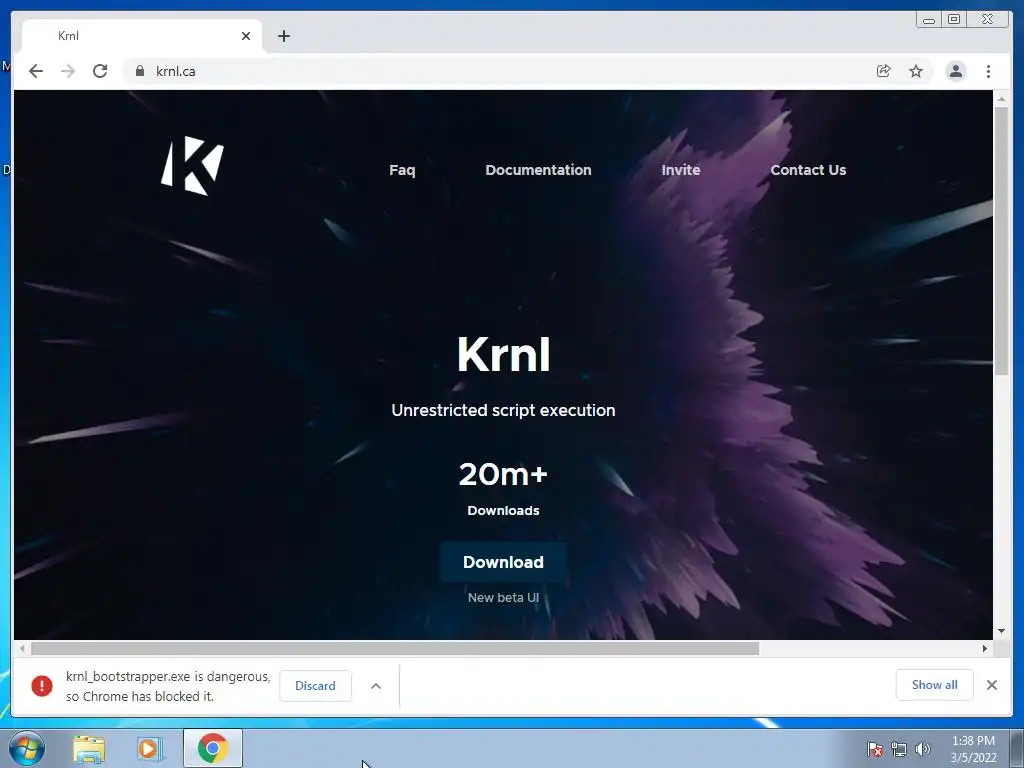Click the Unrestricted script execution text
This screenshot has height=768, width=1024.
click(503, 410)
